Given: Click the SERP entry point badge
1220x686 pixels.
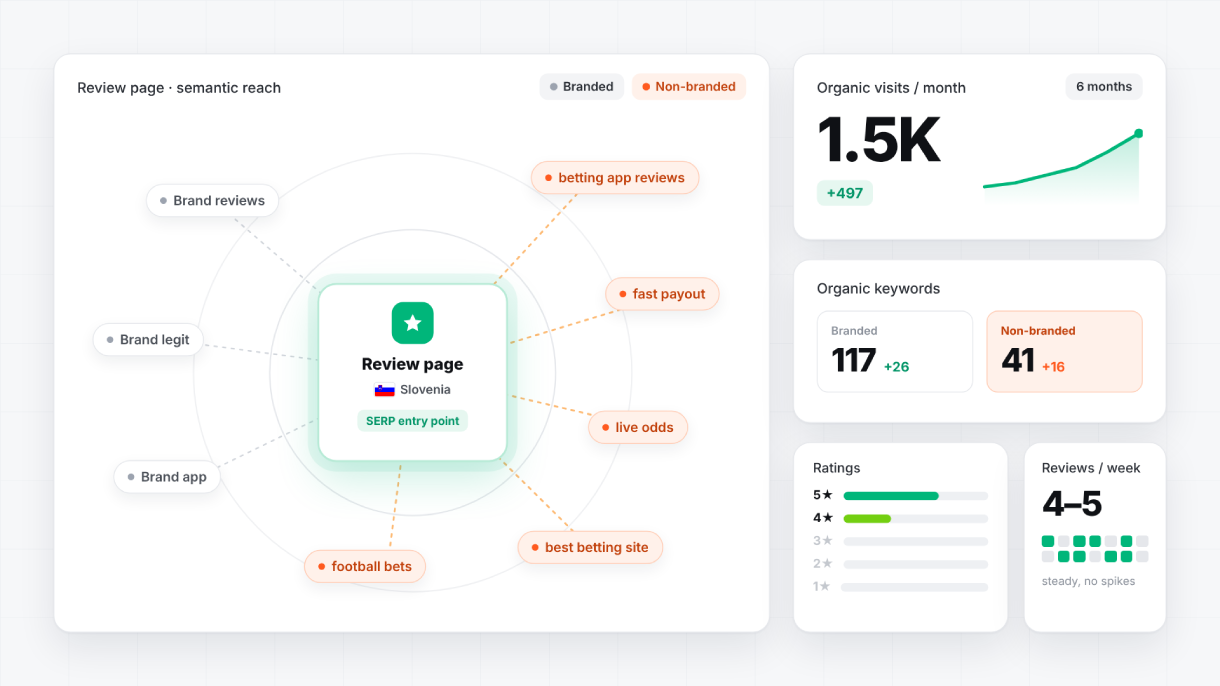Looking at the screenshot, I should [412, 421].
